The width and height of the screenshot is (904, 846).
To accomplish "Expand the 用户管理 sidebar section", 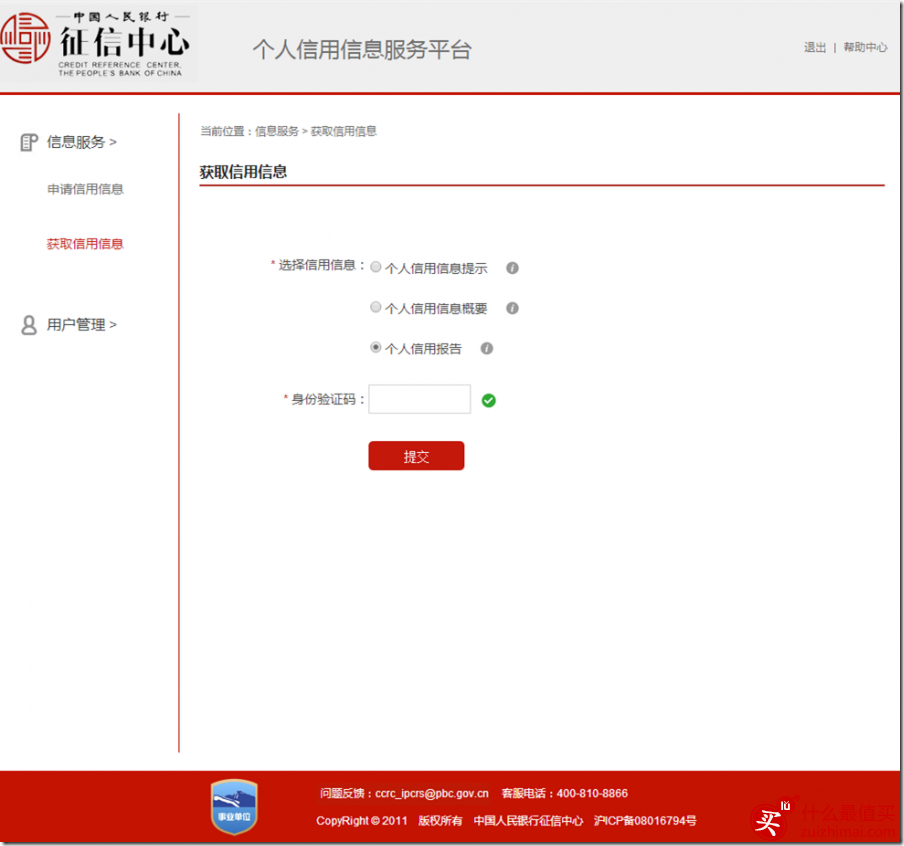I will pyautogui.click(x=81, y=325).
